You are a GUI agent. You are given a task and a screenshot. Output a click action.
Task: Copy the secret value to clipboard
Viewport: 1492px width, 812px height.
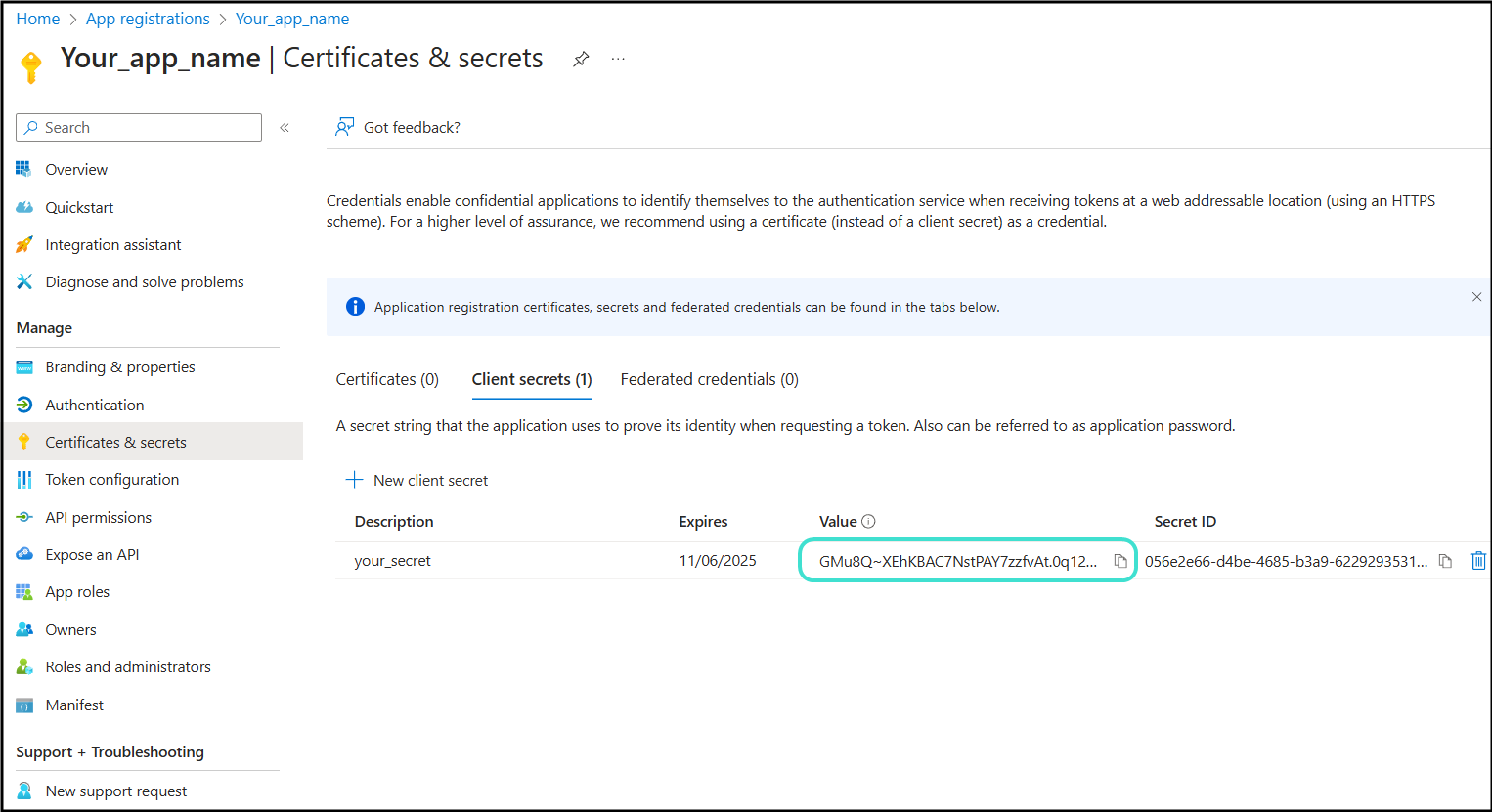point(1120,561)
